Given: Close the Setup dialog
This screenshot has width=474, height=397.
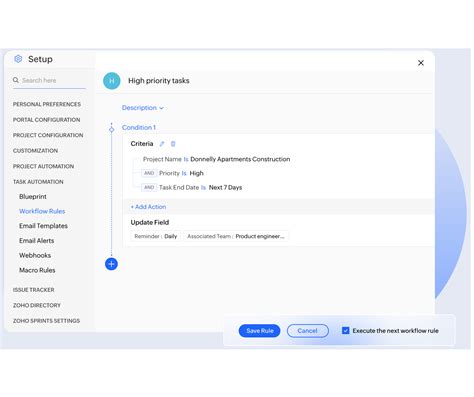Looking at the screenshot, I should point(421,63).
